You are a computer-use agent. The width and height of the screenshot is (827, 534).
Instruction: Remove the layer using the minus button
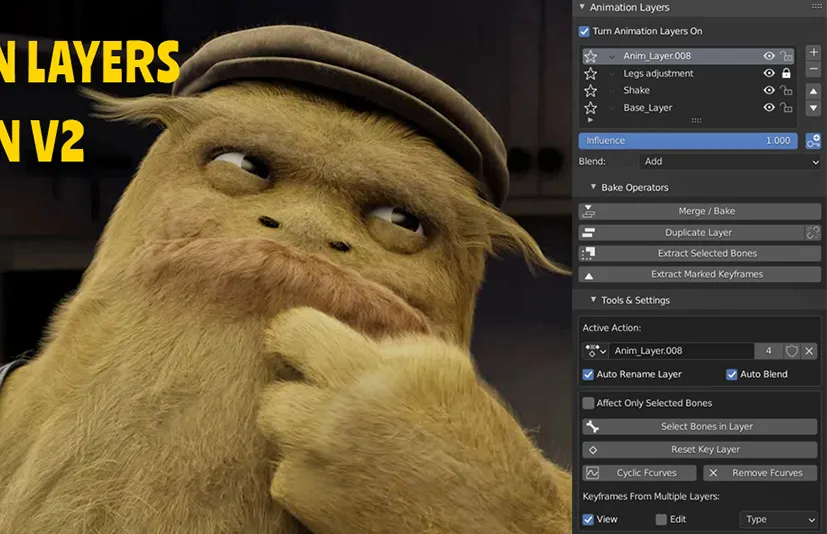813,69
